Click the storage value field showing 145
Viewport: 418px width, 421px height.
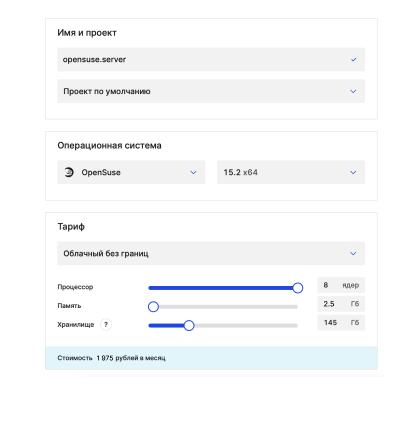(341, 322)
